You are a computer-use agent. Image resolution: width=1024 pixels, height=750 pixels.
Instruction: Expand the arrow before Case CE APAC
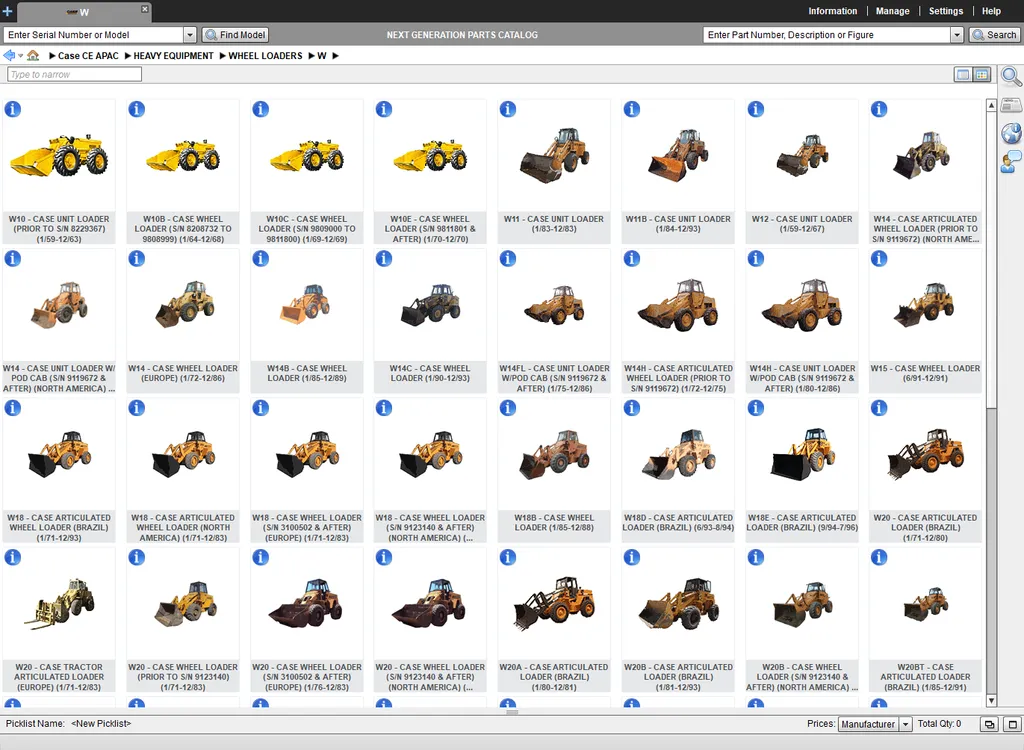(52, 56)
